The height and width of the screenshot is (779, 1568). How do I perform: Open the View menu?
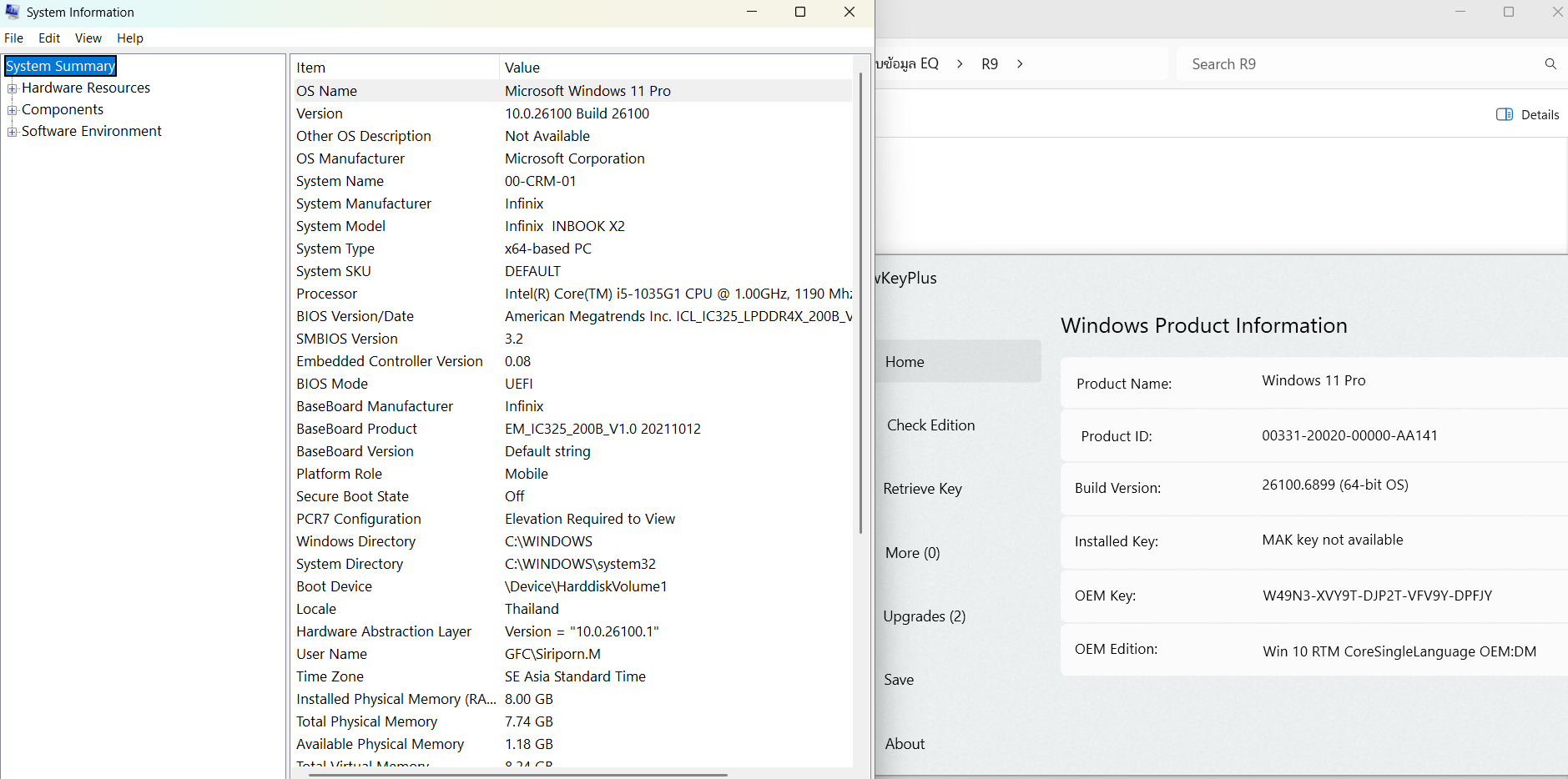[x=88, y=38]
